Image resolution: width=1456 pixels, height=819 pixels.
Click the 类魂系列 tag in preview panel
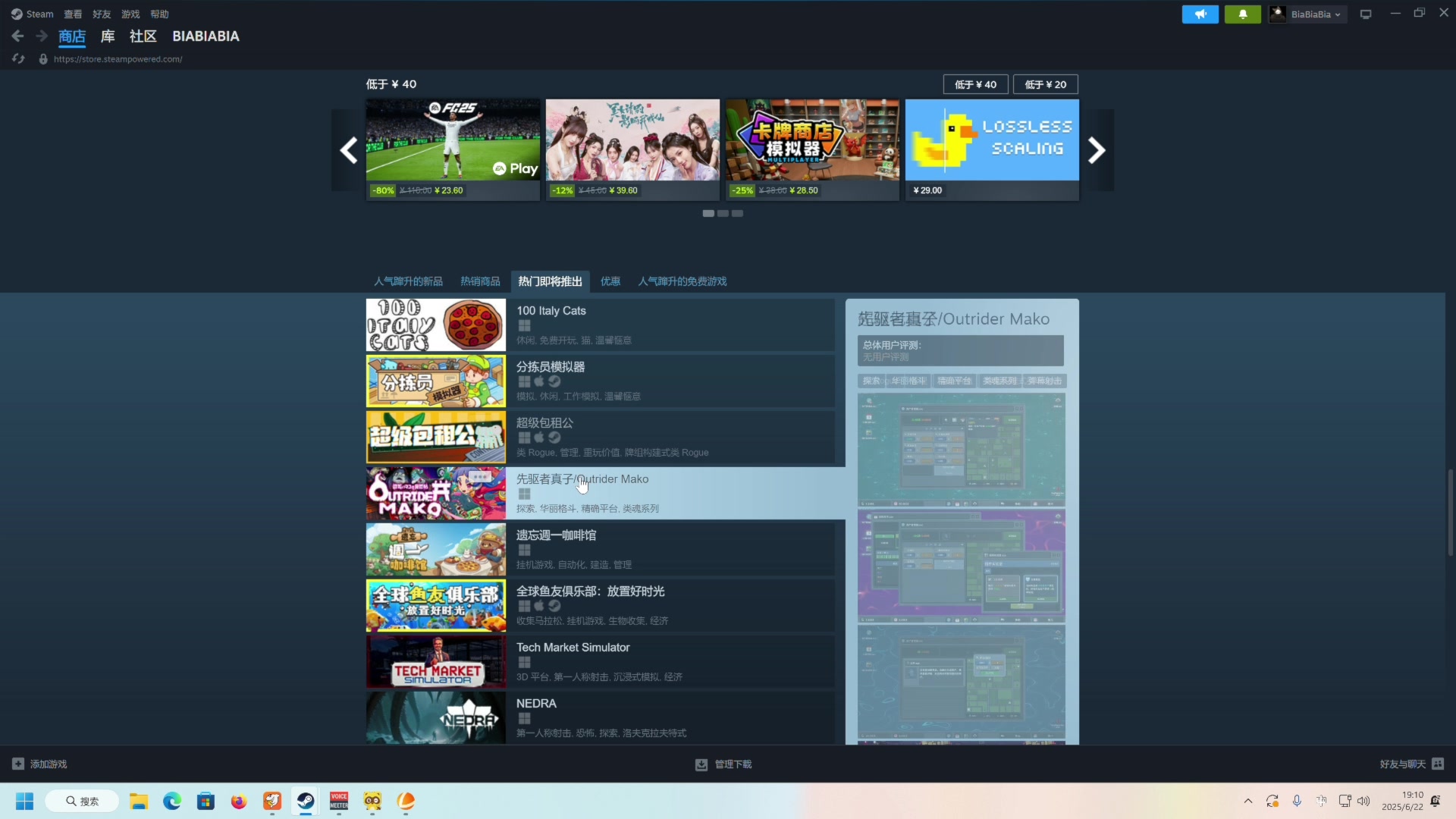click(x=999, y=381)
